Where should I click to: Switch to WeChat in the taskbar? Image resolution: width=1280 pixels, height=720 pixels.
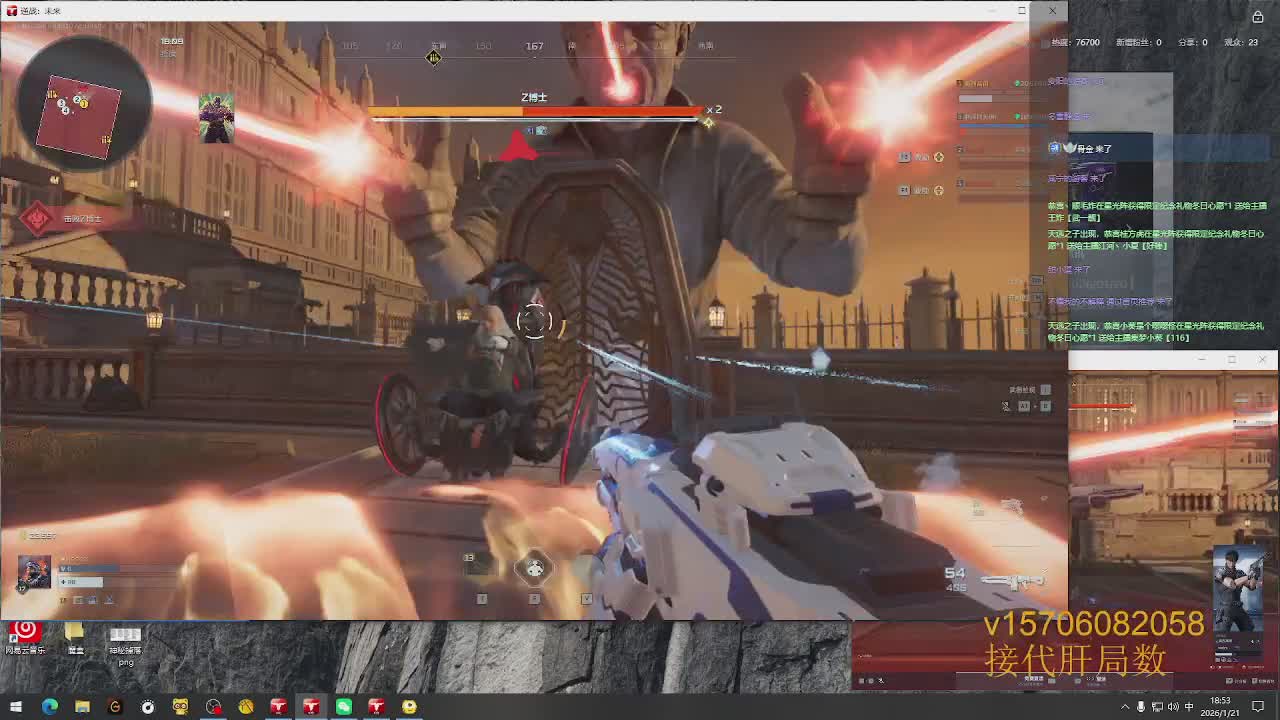[x=344, y=707]
